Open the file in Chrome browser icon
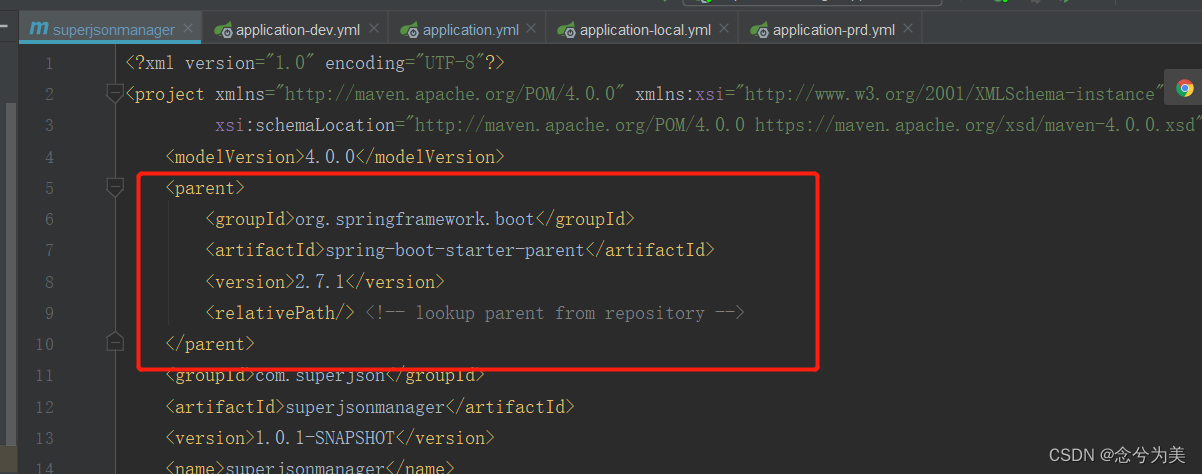Viewport: 1202px width, 474px height. point(1185,88)
